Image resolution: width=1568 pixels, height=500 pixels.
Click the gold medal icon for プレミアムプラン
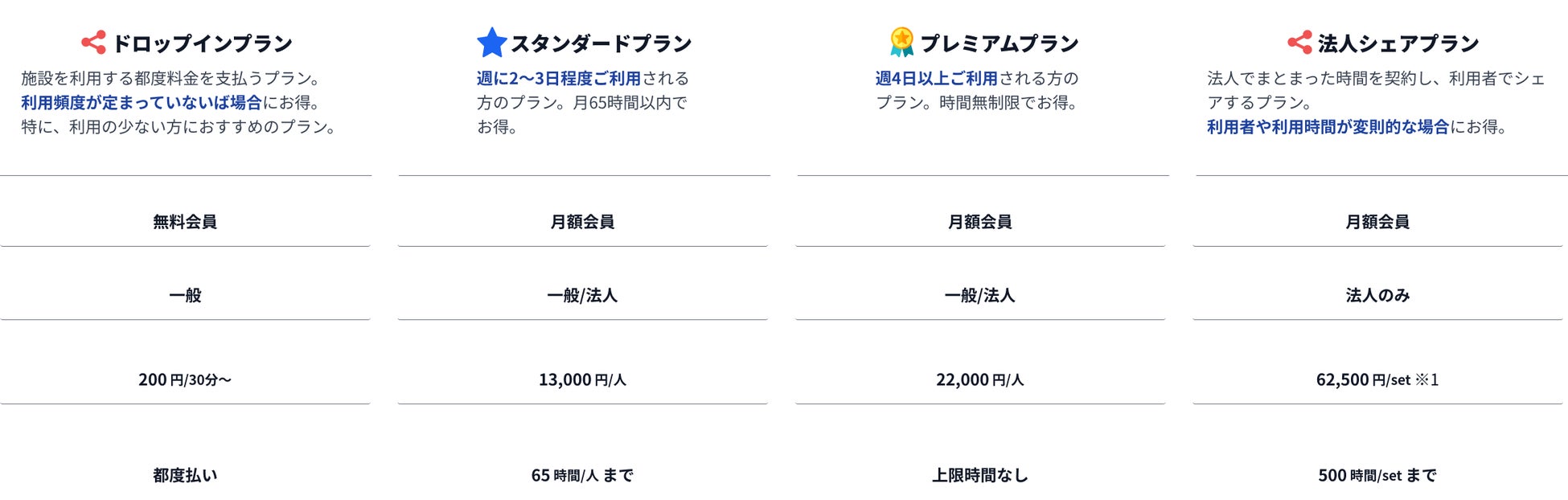901,43
